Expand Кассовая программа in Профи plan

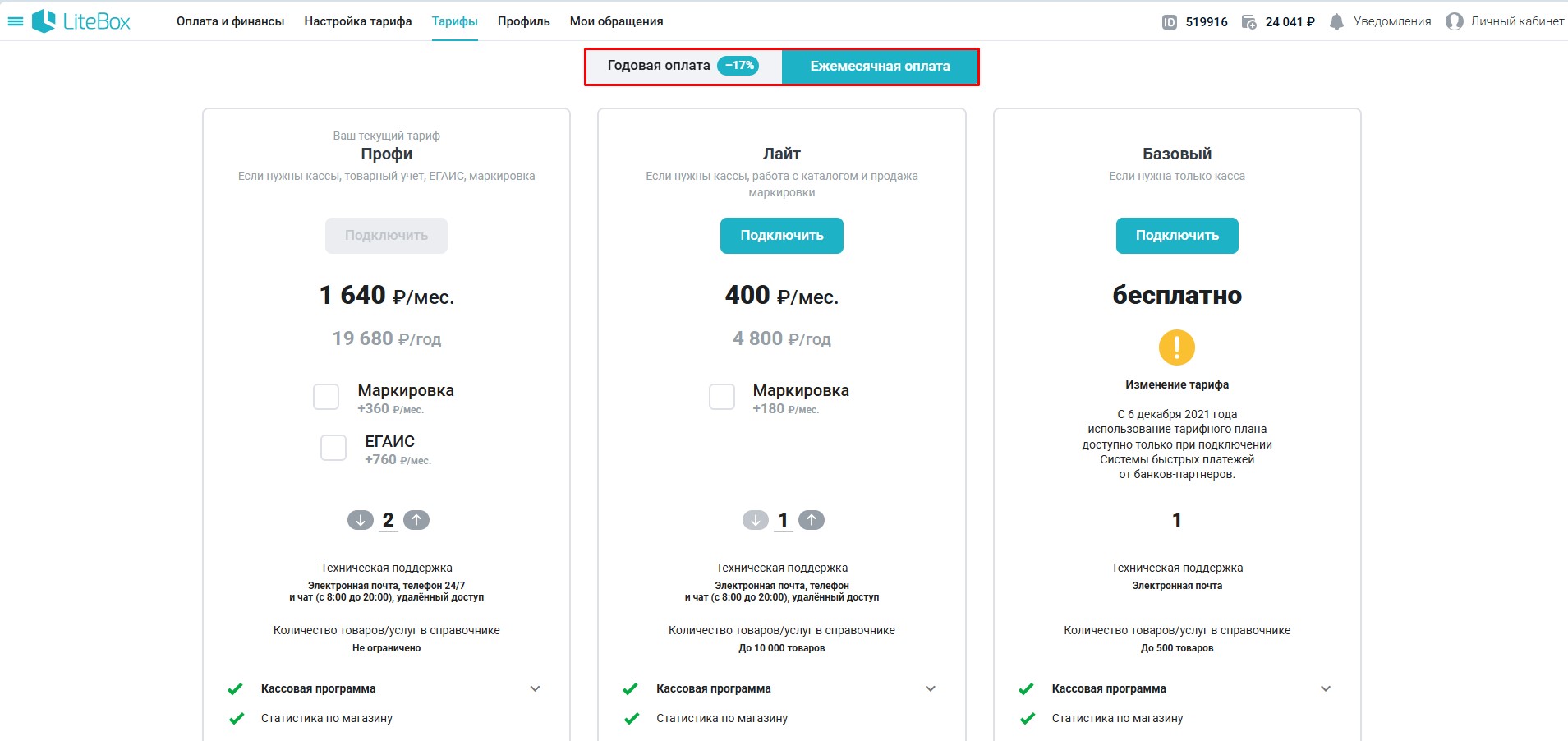tap(535, 688)
